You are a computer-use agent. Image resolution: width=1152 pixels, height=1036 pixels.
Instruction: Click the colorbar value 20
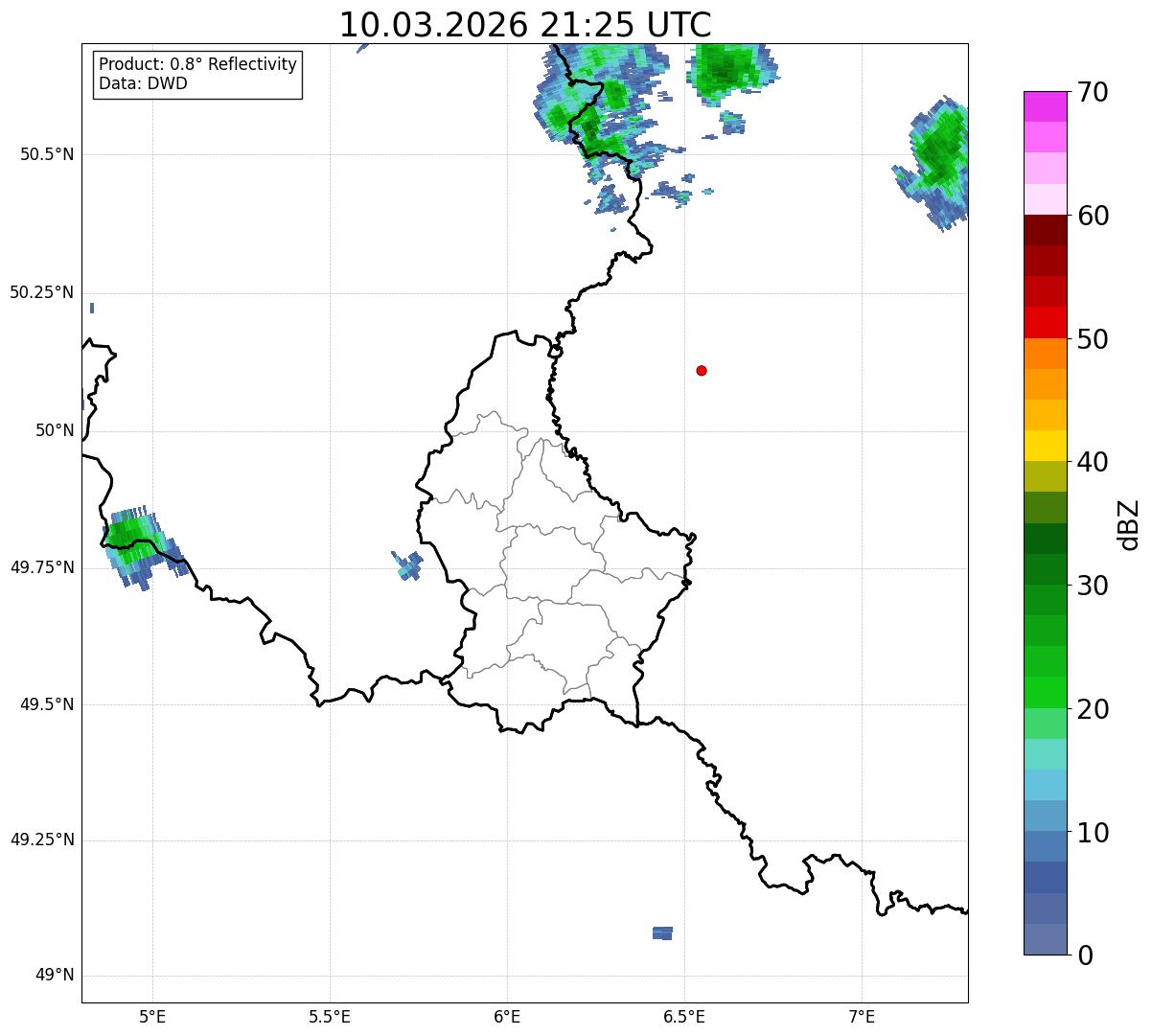tap(1093, 709)
